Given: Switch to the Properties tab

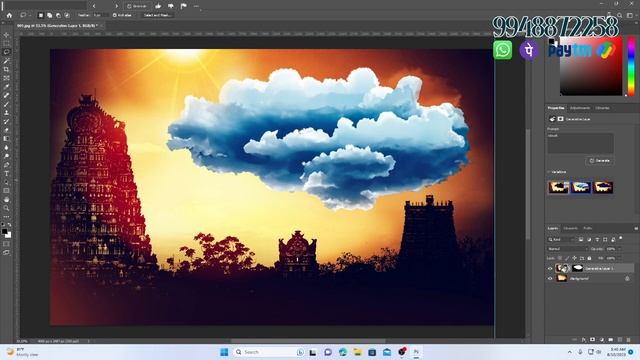Looking at the screenshot, I should click(556, 108).
